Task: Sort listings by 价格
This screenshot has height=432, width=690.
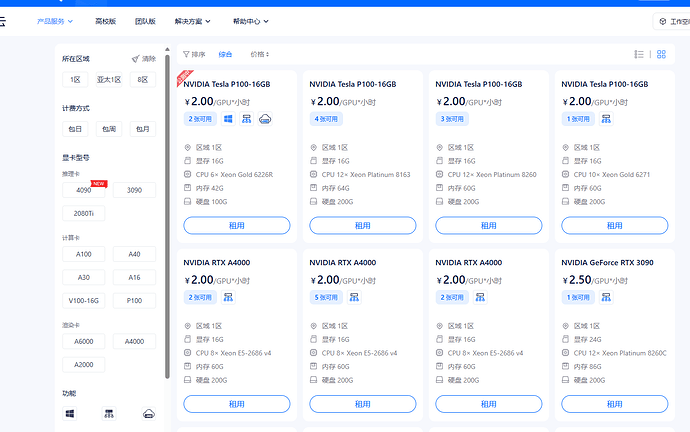Action: click(260, 54)
